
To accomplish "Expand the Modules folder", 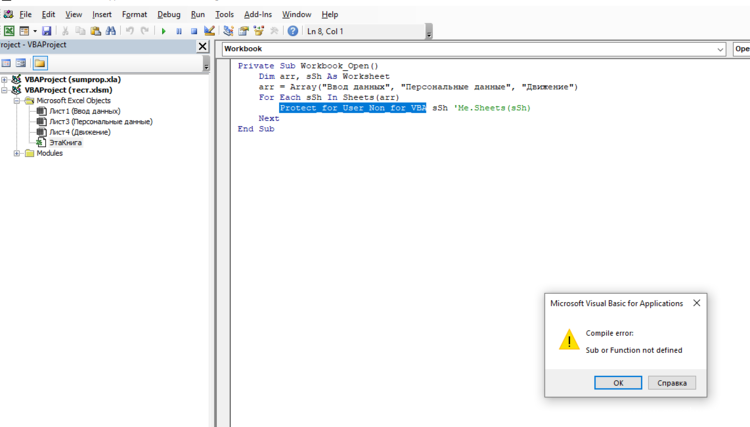I will point(17,153).
